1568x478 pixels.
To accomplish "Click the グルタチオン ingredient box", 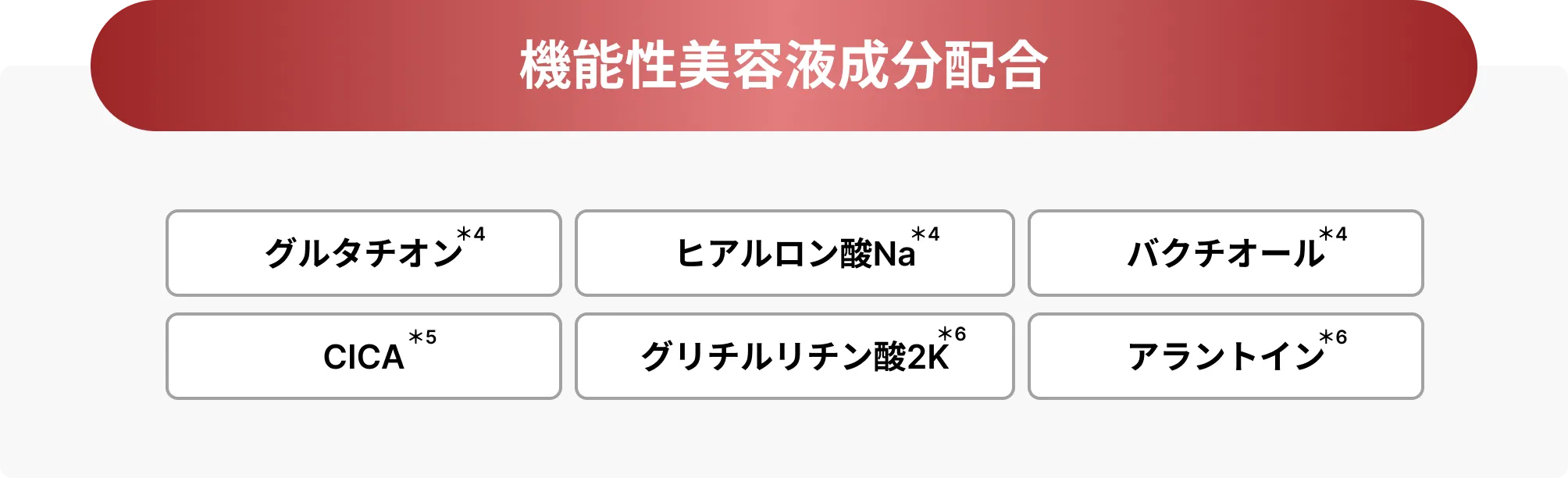I will point(364,253).
